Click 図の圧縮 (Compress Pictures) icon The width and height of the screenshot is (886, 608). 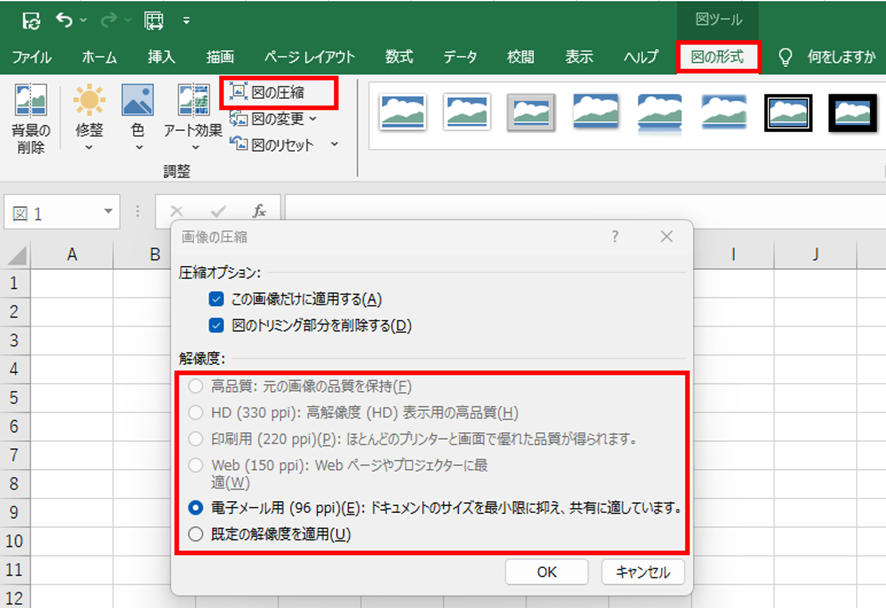point(239,93)
